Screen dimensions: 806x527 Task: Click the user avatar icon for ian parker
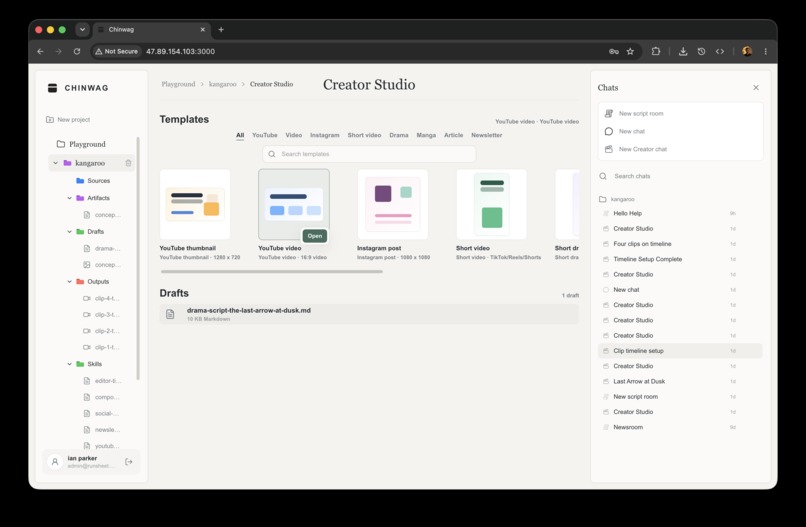pos(55,462)
